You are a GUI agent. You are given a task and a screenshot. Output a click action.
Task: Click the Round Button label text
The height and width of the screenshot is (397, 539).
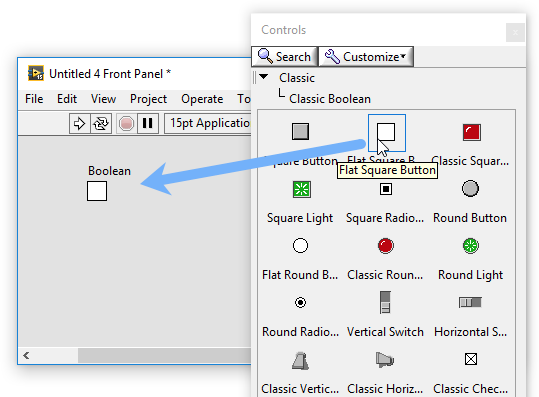470,218
